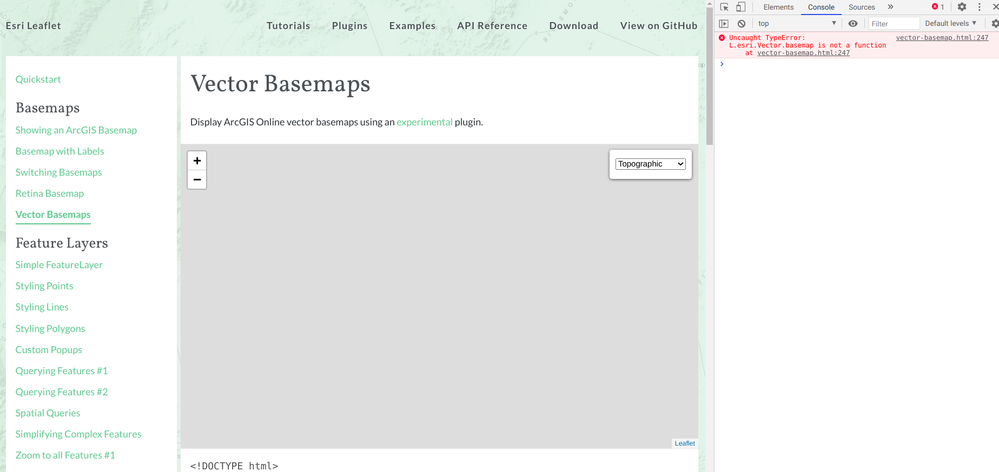Toggle the device toolbar icon in DevTools
Image resolution: width=999 pixels, height=472 pixels.
coord(740,7)
